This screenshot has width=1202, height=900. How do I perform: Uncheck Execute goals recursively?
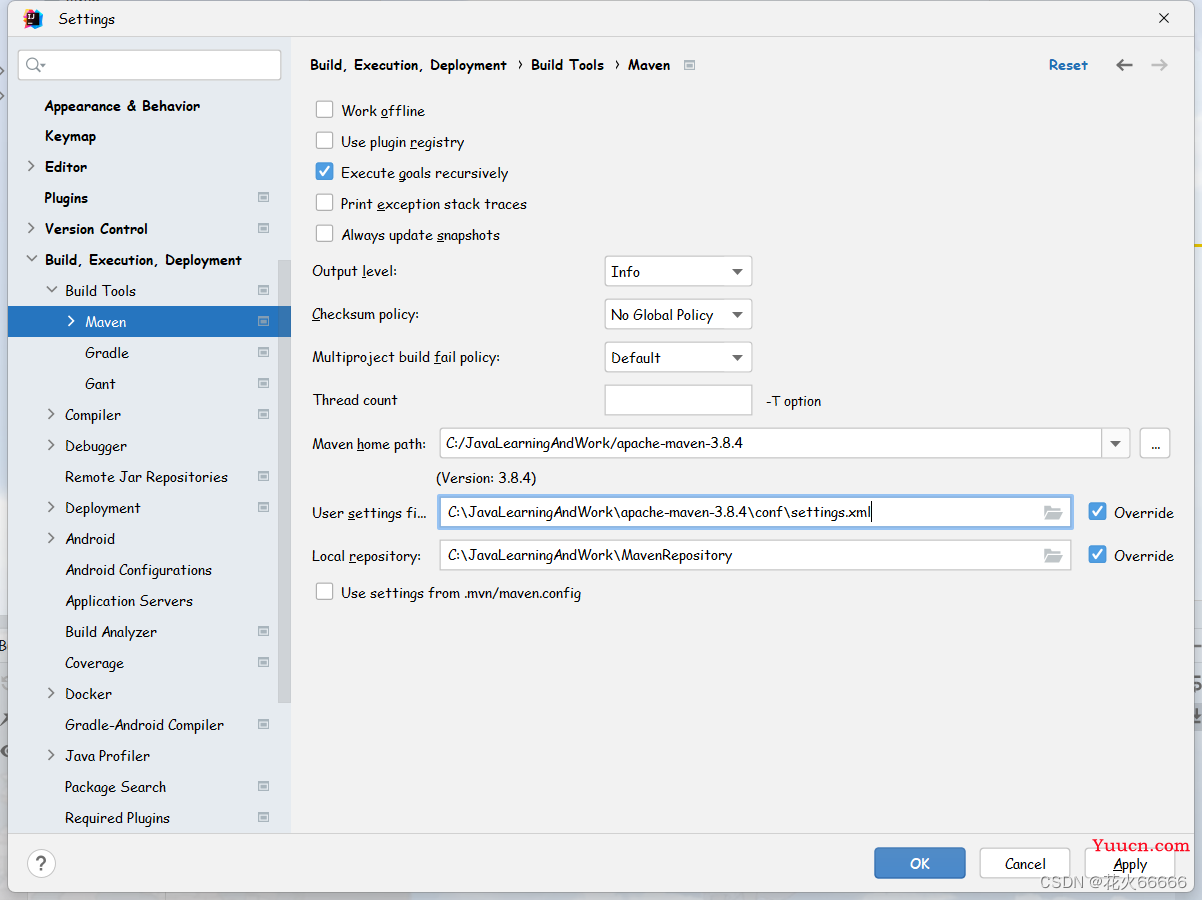[x=324, y=172]
